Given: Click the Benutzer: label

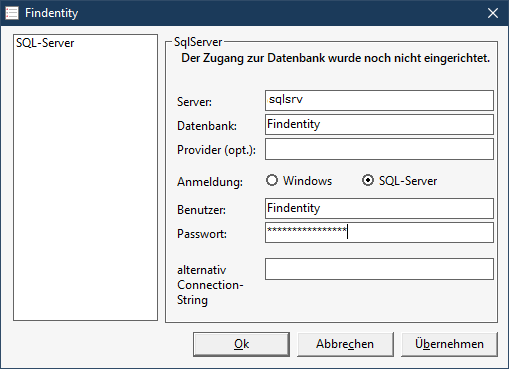Looking at the screenshot, I should point(201,210).
